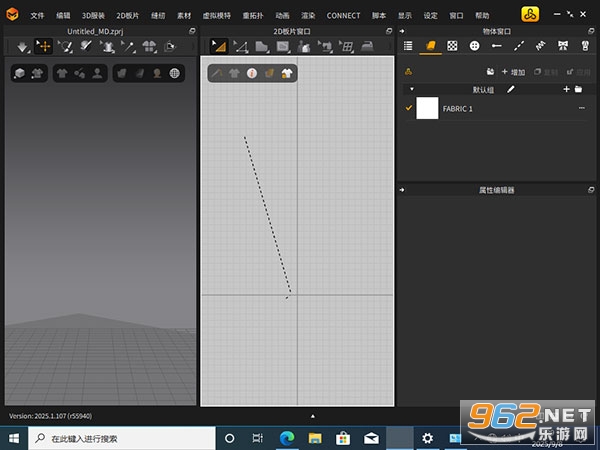This screenshot has height=450, width=600.
Task: Select the garment fitting tool in 3D toolbar
Action: 108,47
